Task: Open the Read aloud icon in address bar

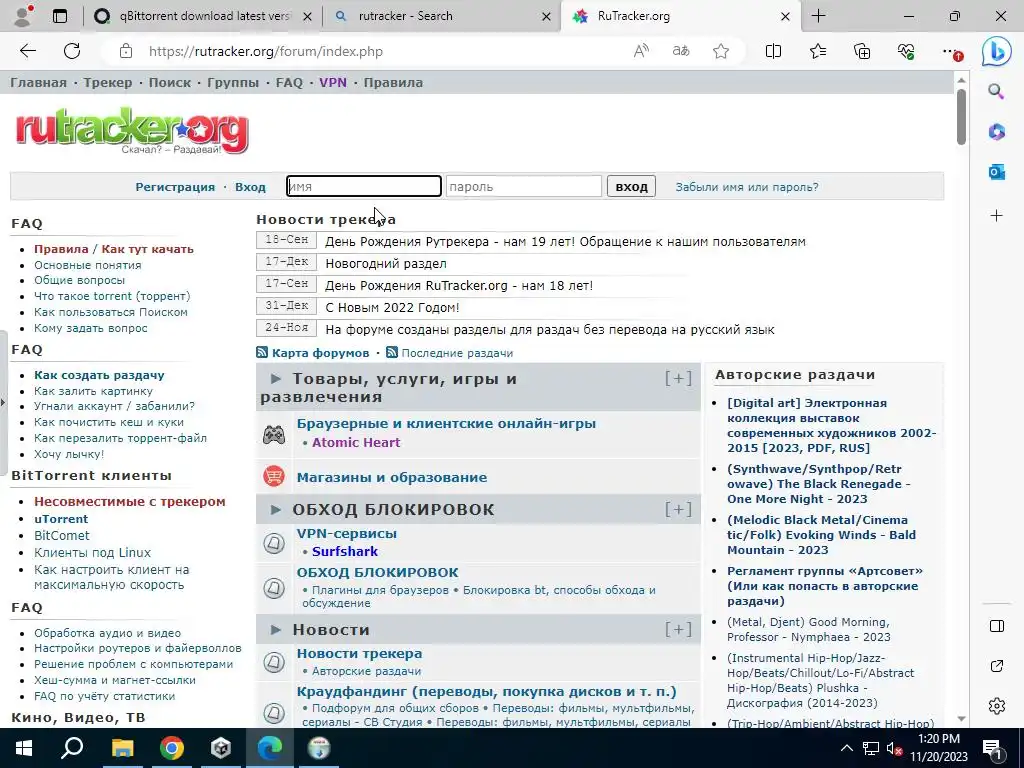Action: 641,51
